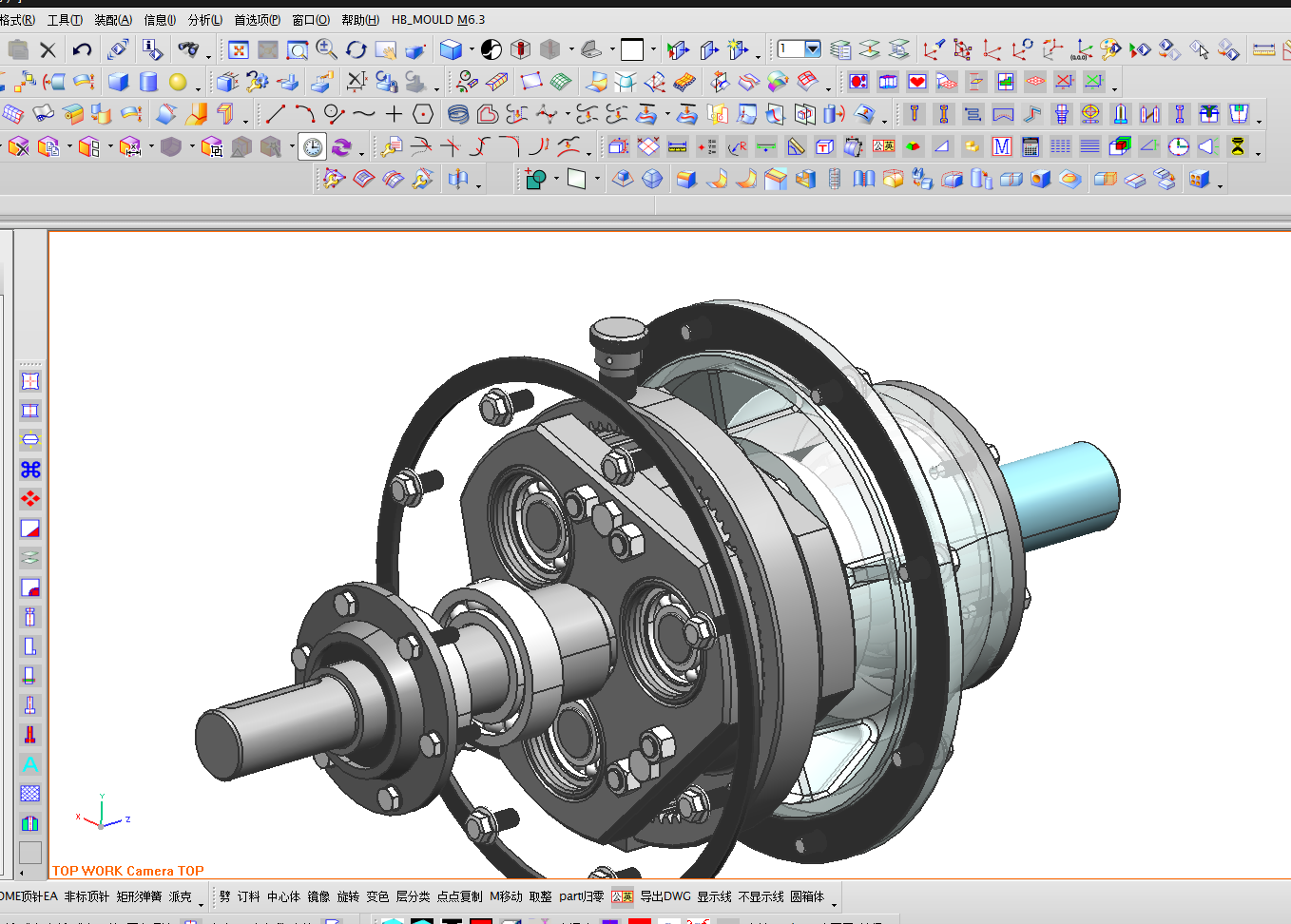This screenshot has width=1291, height=924.
Task: Select the Line sketch tool
Action: point(276,114)
